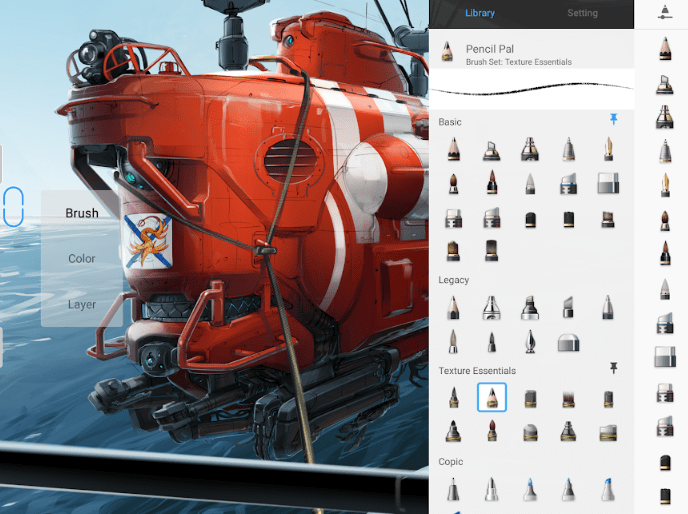Click the Legacy section label
Viewport: 688px width, 514px height.
(x=454, y=280)
